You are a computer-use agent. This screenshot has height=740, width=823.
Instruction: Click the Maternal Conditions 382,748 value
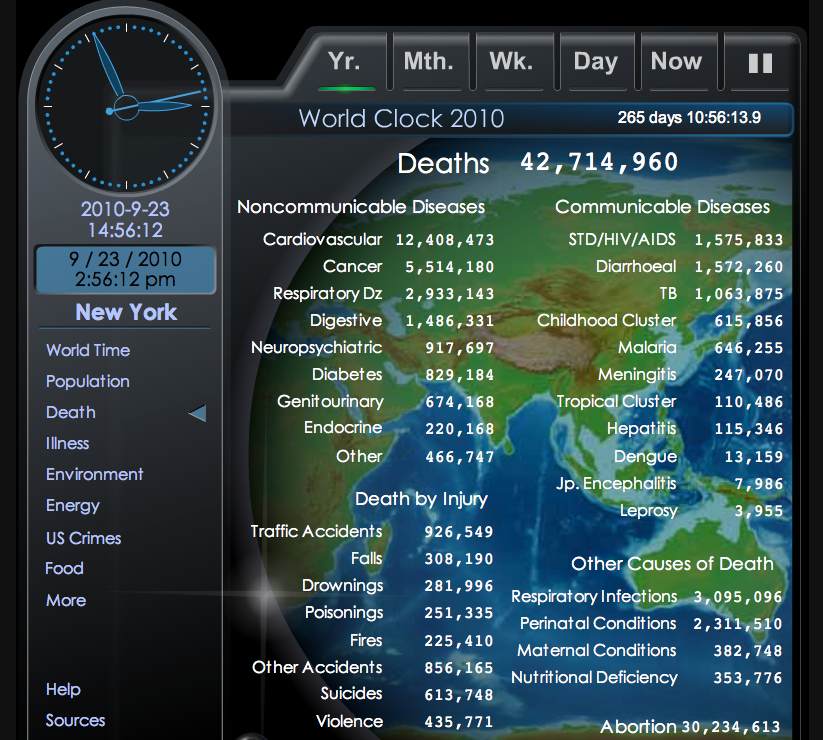[747, 651]
